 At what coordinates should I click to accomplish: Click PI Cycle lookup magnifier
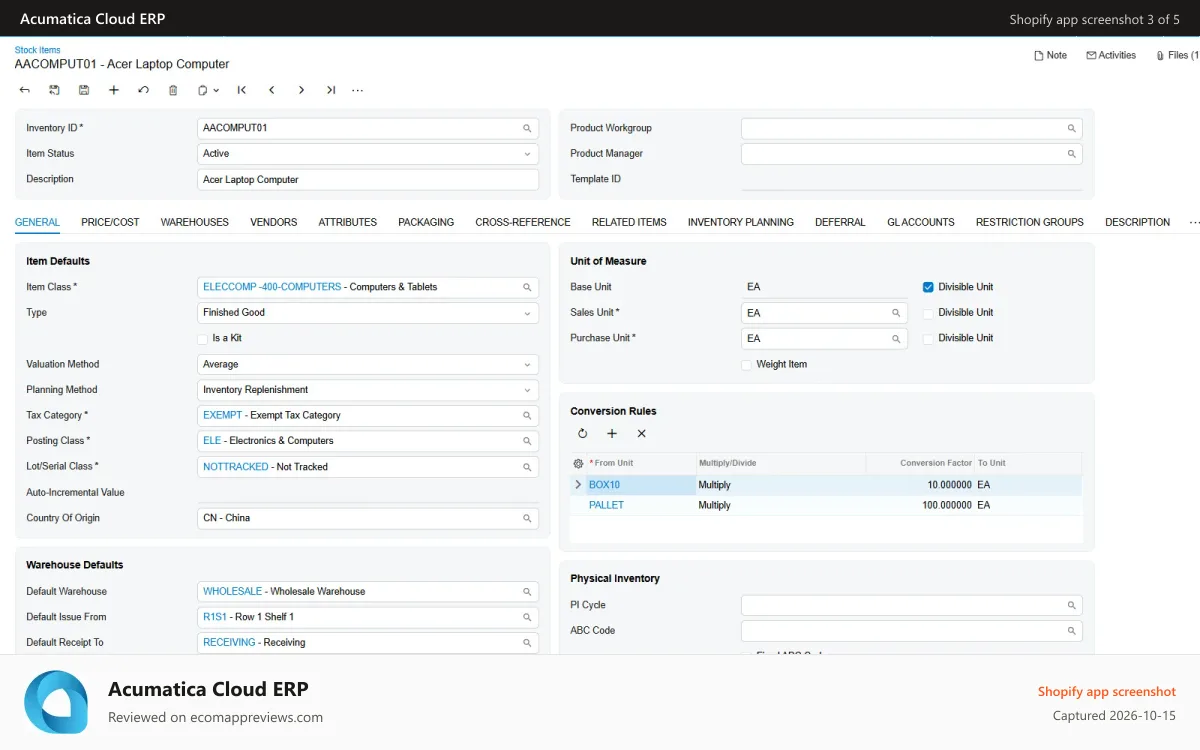[1071, 605]
